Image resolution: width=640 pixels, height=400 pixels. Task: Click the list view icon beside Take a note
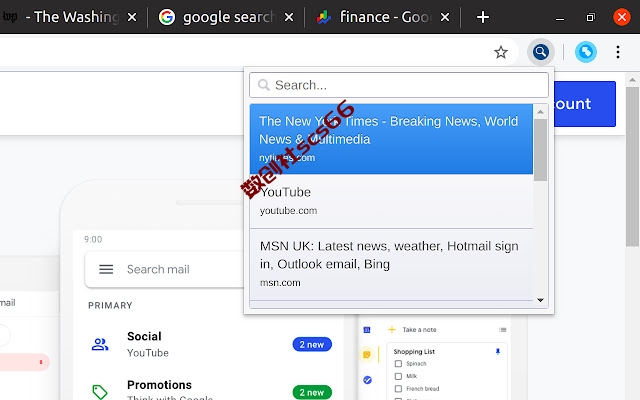coord(502,330)
